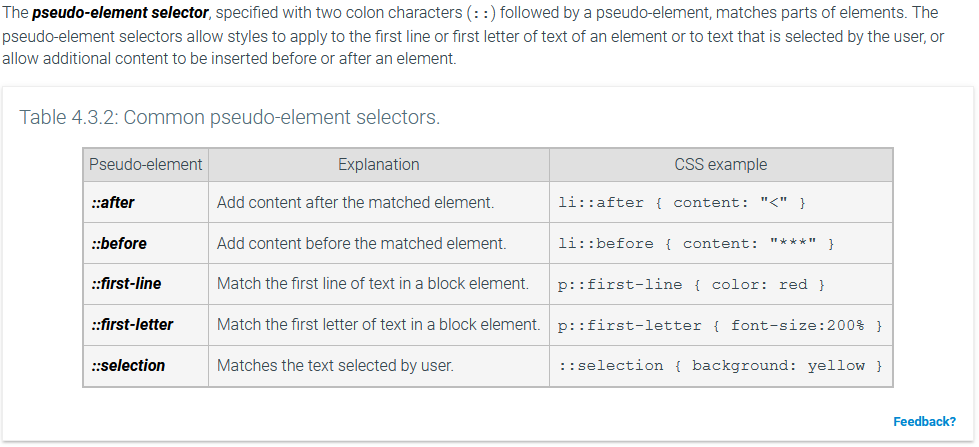Click the p::first-letter font-size code
The height and width of the screenshot is (447, 979).
coord(721,325)
